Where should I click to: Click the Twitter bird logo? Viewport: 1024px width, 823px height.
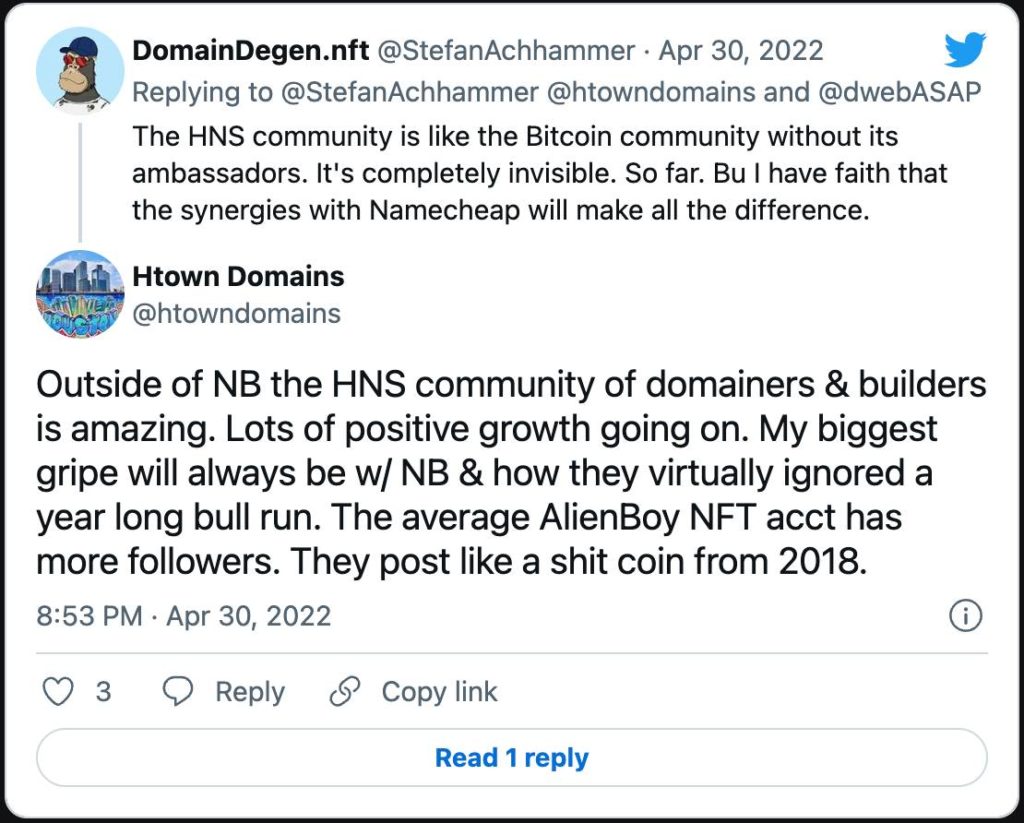click(965, 50)
